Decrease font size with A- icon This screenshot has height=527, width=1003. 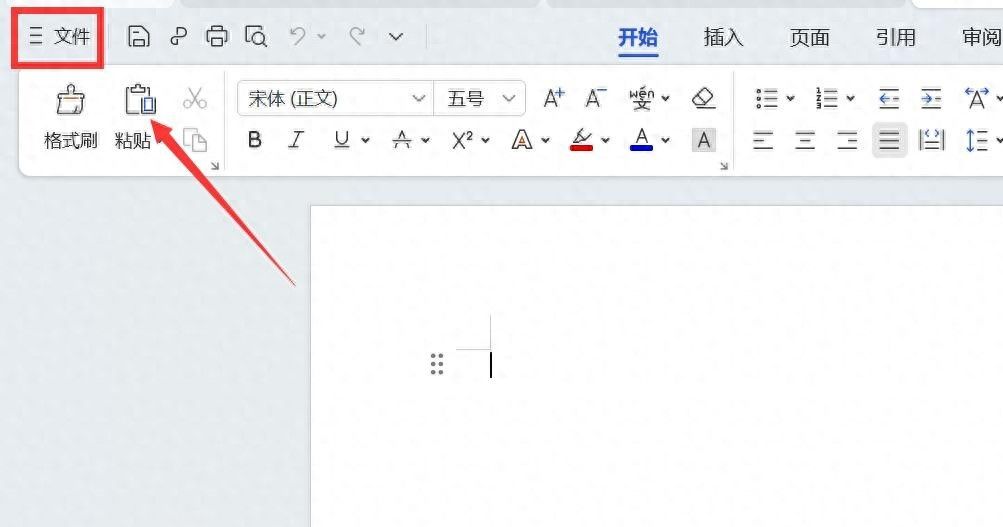click(x=596, y=98)
